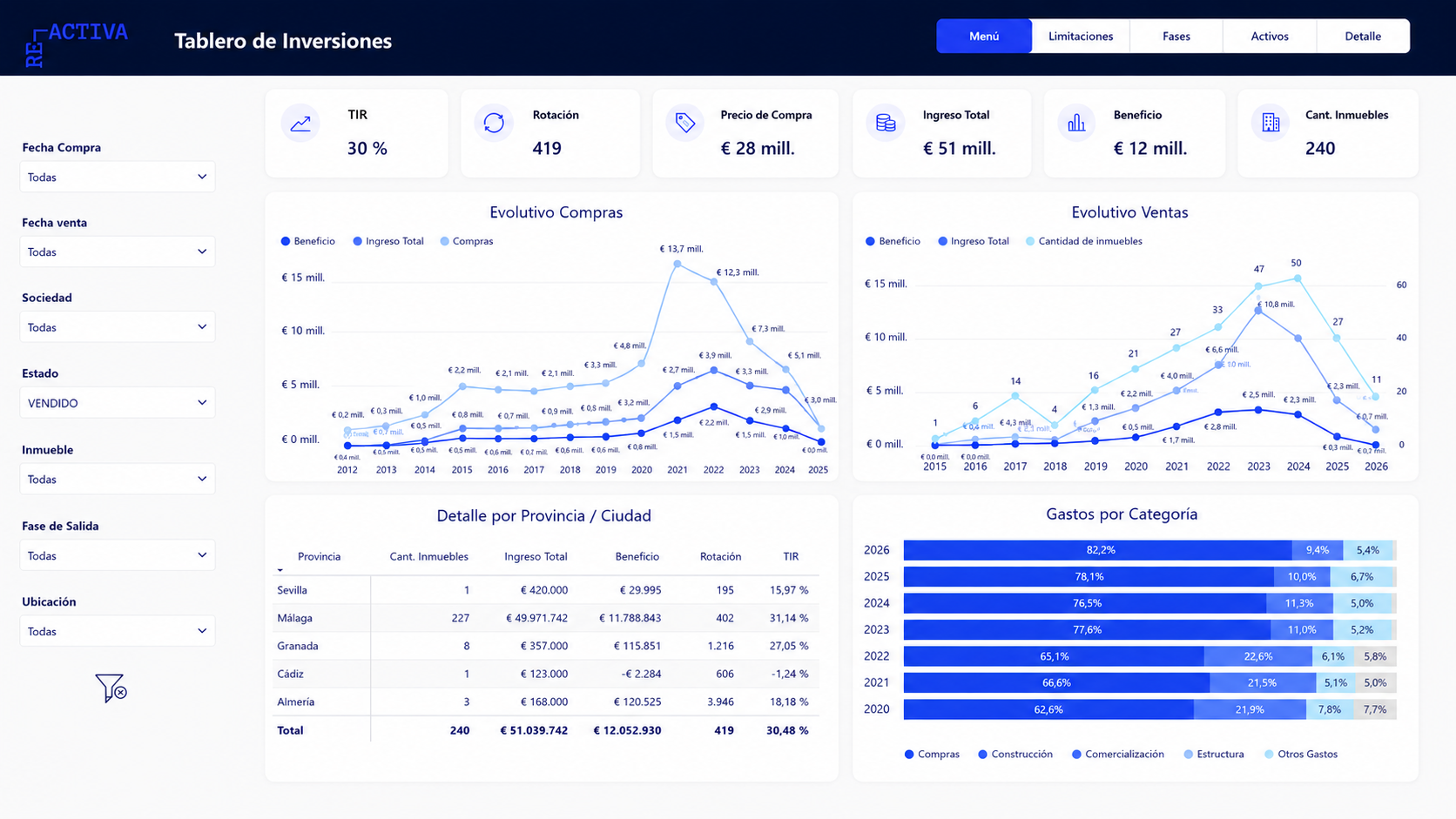Go to the Detalle tab

click(x=1363, y=37)
